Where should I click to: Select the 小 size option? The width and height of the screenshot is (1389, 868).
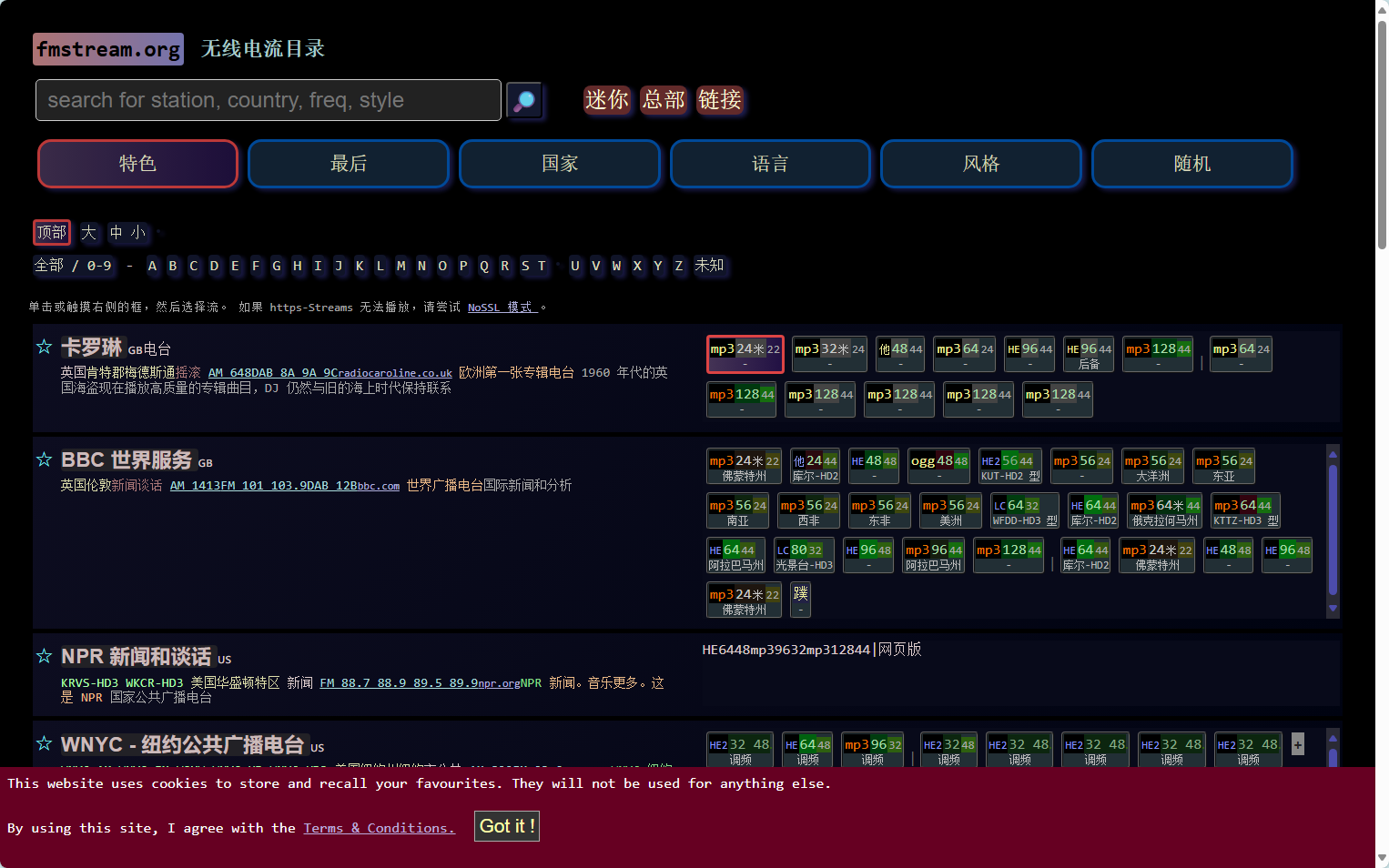point(138,233)
